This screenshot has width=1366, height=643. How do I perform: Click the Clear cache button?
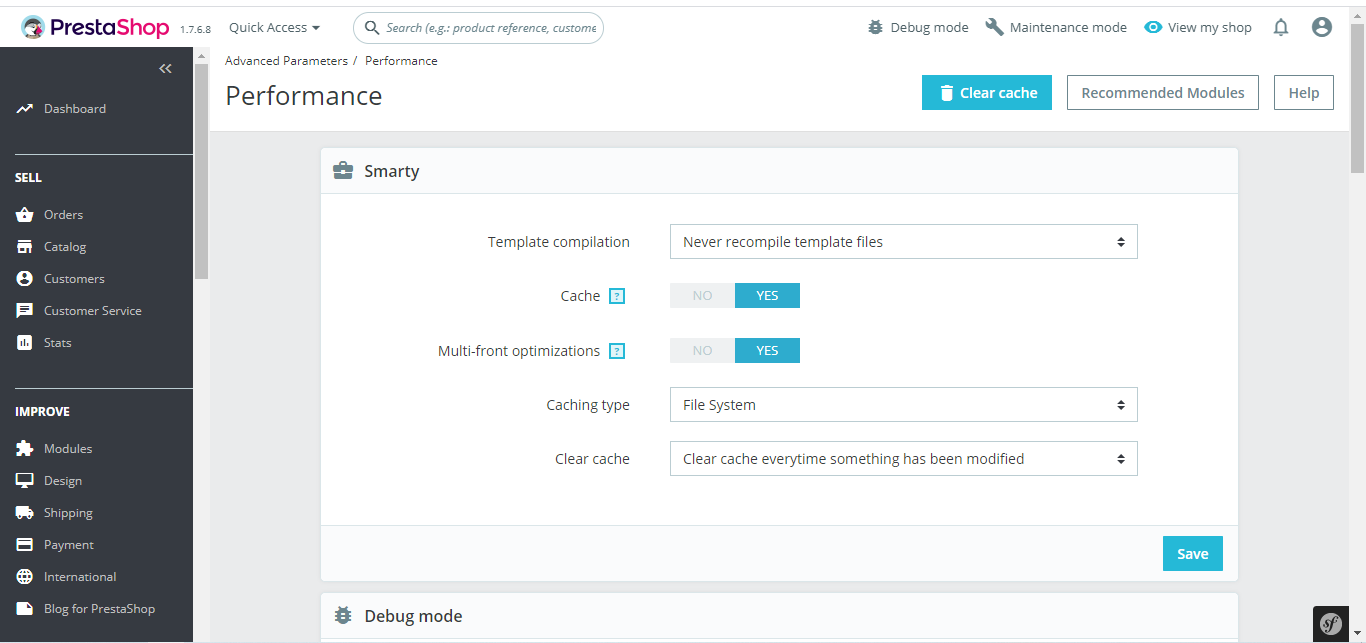click(986, 93)
